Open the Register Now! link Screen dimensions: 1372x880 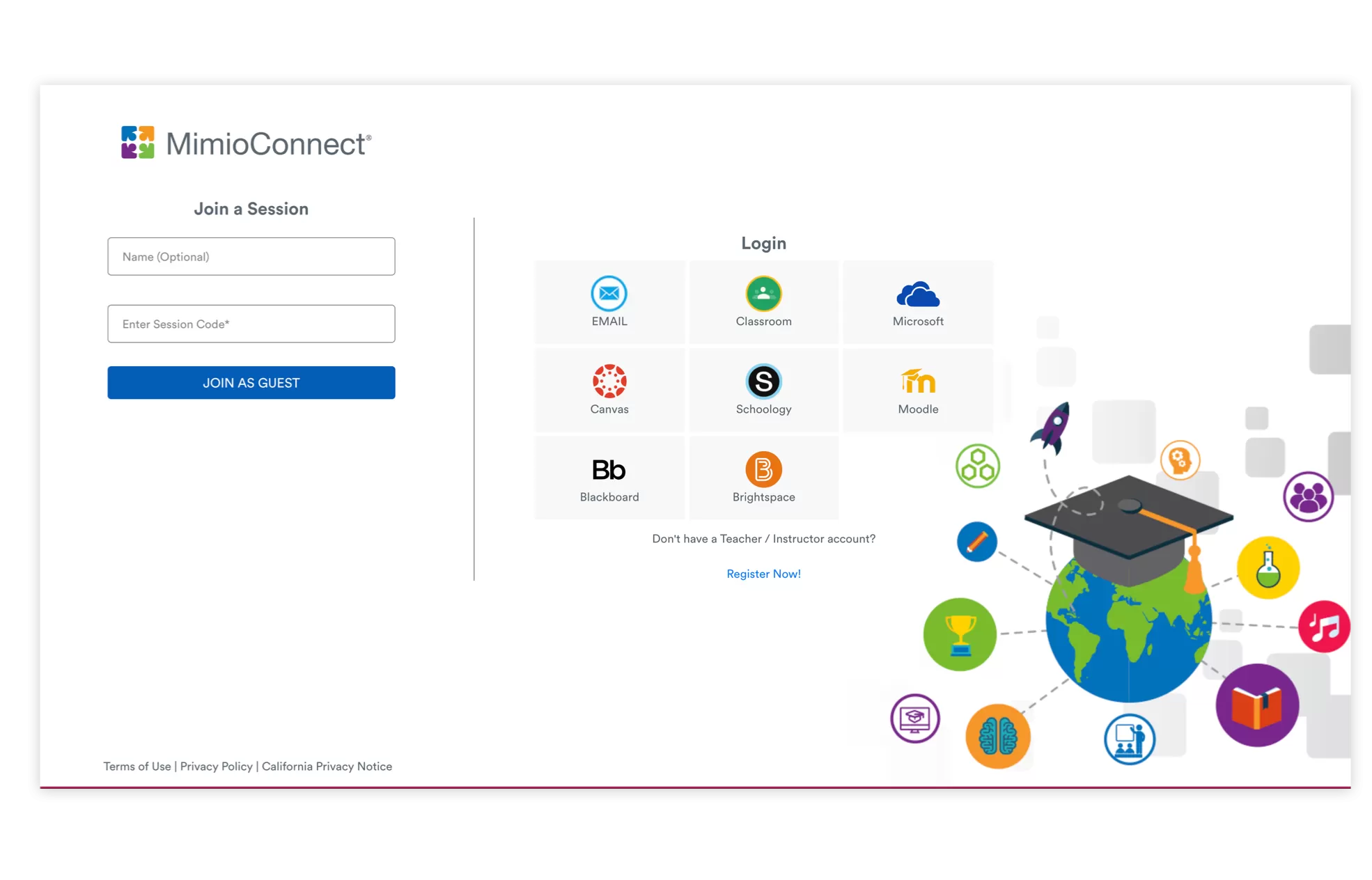coord(763,574)
